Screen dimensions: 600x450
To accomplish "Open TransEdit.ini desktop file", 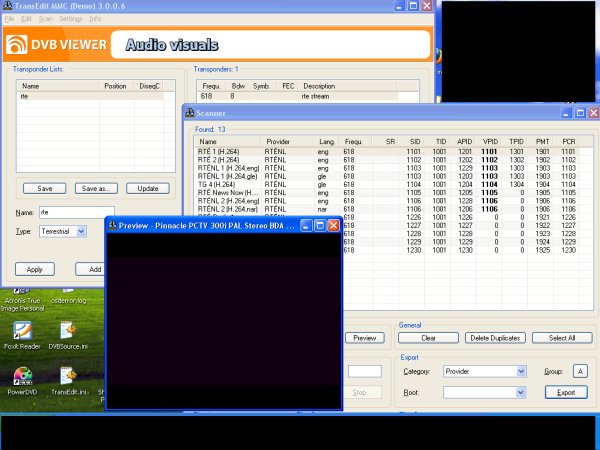I will pos(69,381).
